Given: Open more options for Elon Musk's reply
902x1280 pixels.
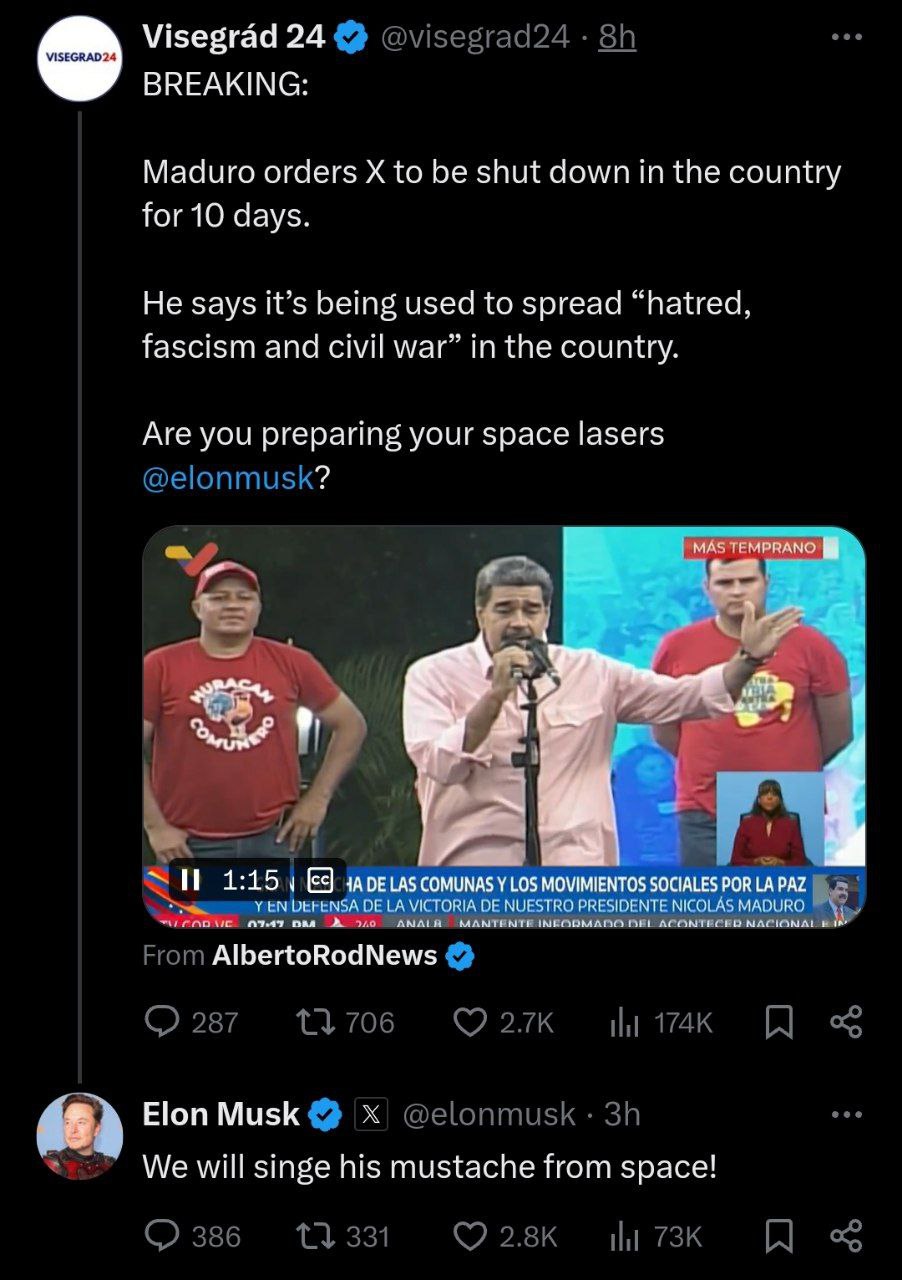Looking at the screenshot, I should [x=846, y=1114].
